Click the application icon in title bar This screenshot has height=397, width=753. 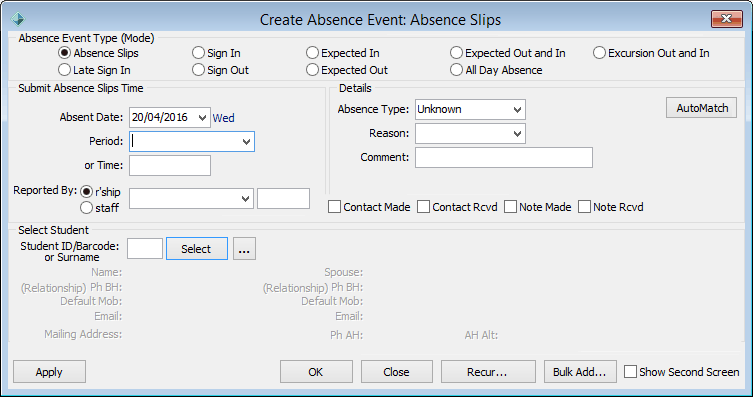[18, 19]
